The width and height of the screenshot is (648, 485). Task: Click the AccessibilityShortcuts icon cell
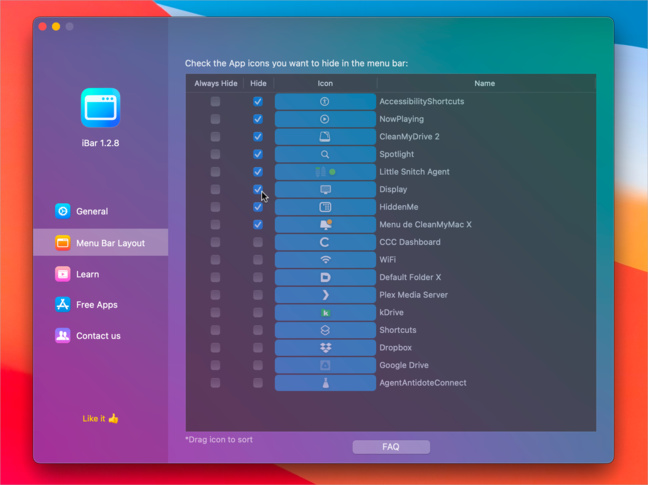325,102
